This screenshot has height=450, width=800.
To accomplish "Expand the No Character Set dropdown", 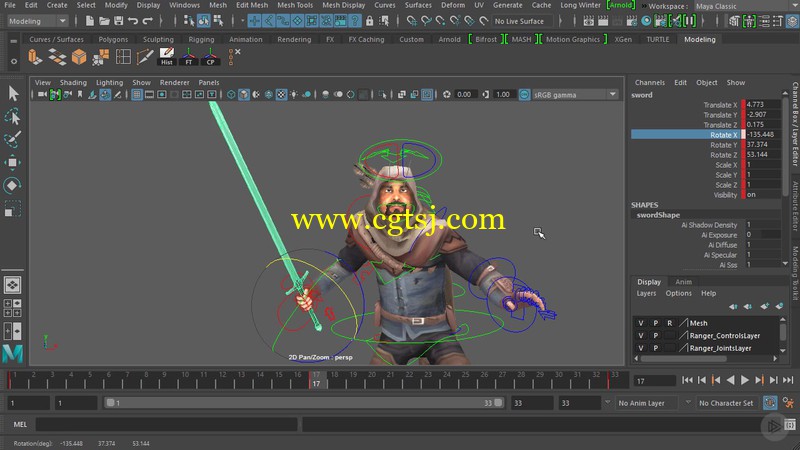I will (726, 403).
